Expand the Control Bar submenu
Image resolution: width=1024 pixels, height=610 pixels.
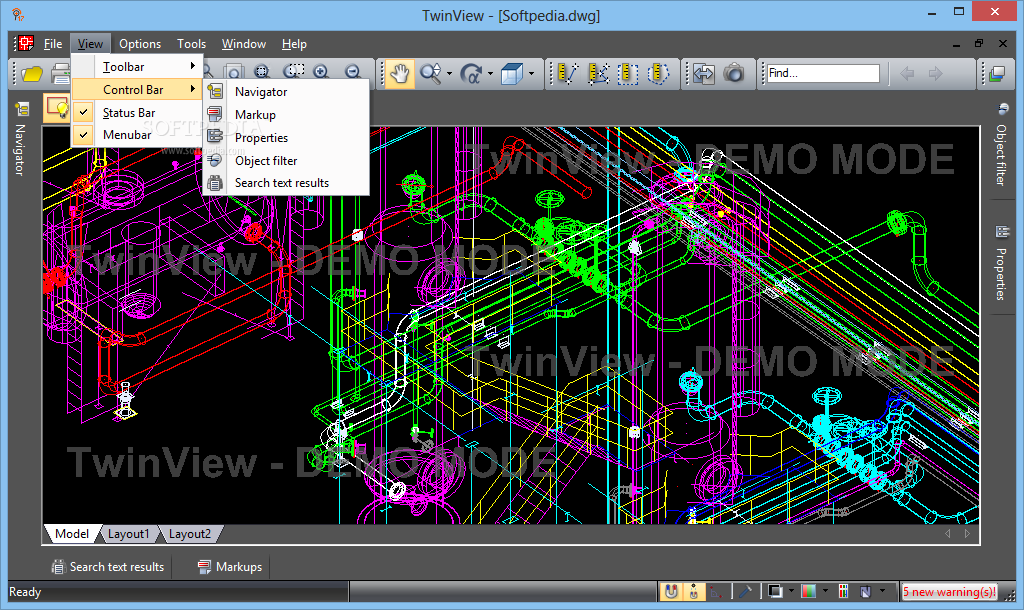click(x=137, y=89)
